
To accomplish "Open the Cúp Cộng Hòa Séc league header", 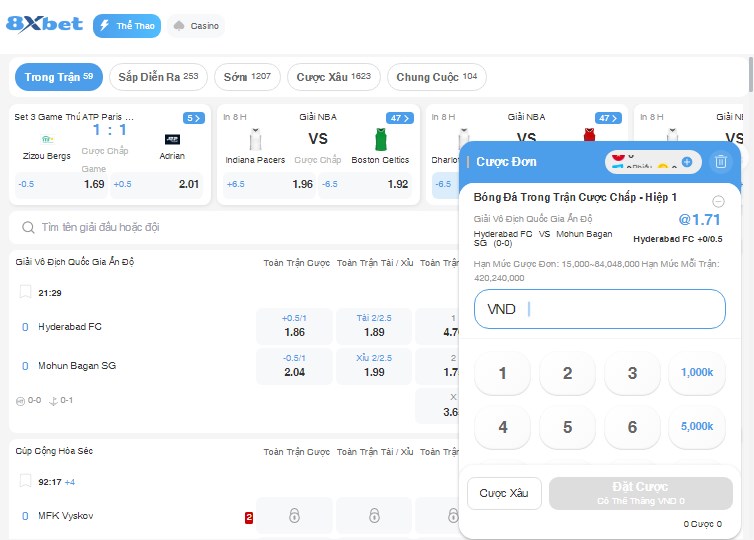I will [x=54, y=451].
